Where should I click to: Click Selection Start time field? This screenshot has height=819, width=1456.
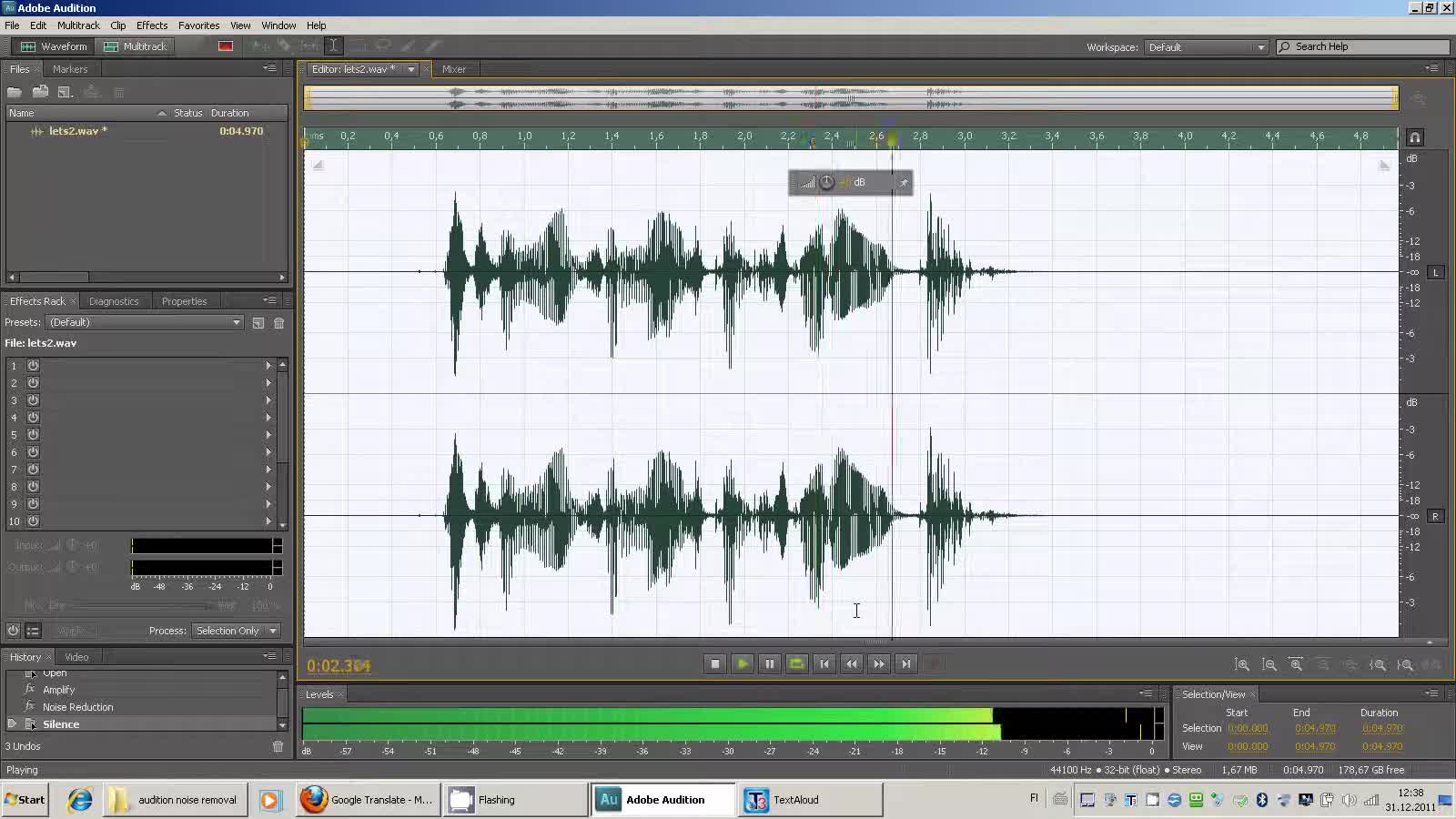click(x=1248, y=729)
